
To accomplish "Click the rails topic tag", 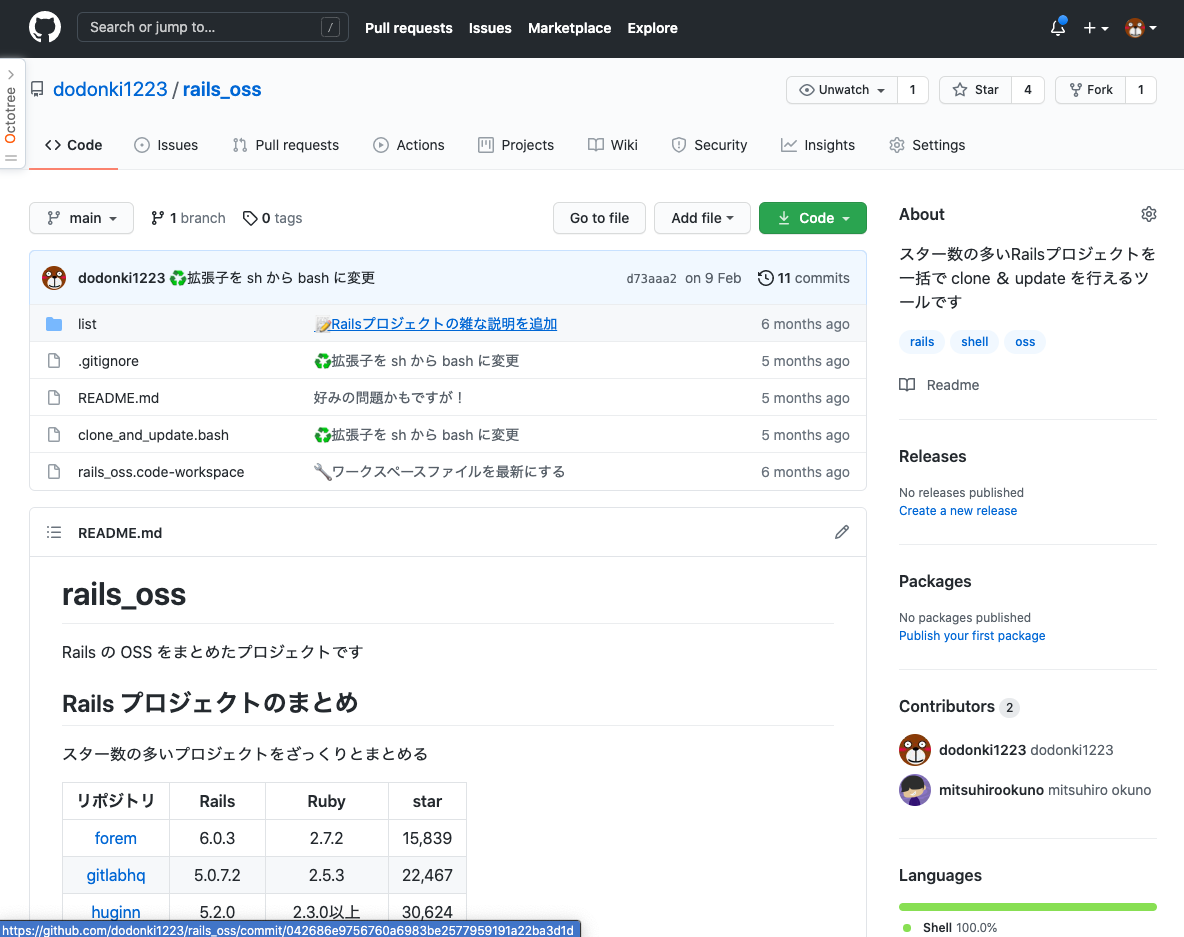I will point(922,342).
